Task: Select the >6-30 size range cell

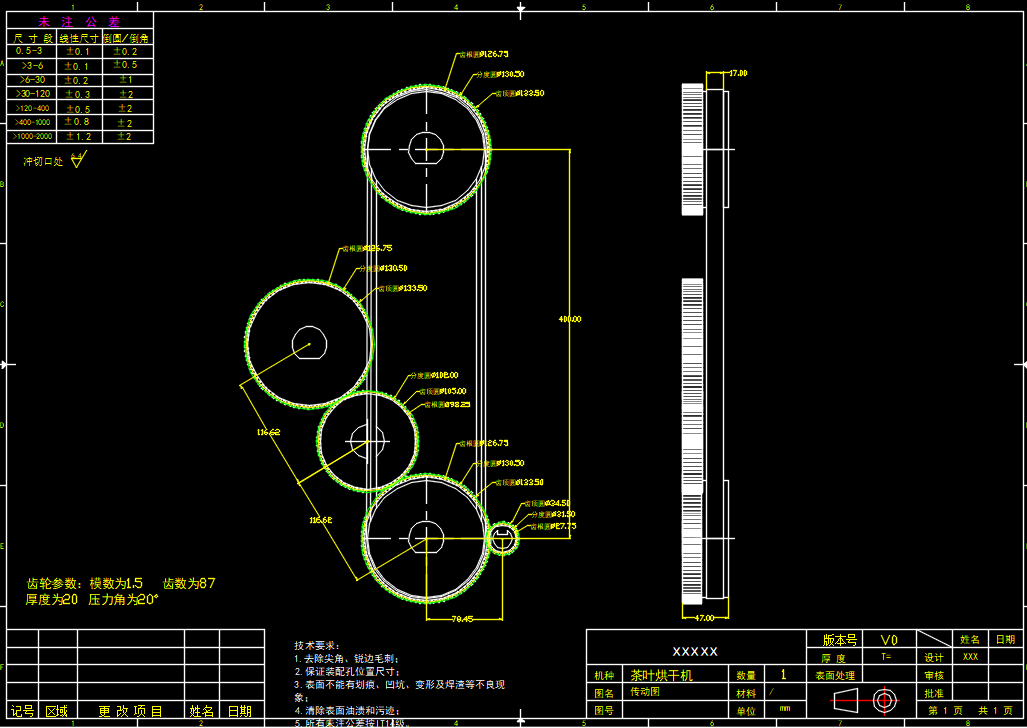Action: (x=32, y=80)
